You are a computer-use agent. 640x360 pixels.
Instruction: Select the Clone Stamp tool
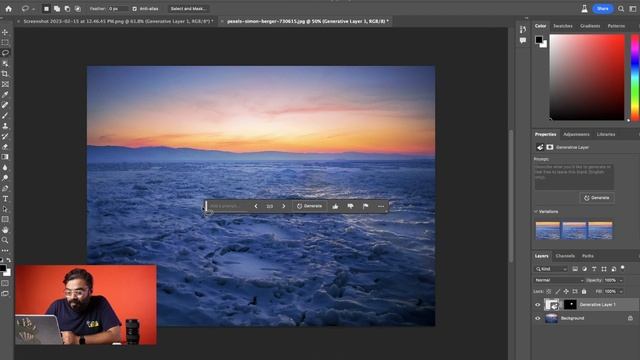tap(5, 126)
